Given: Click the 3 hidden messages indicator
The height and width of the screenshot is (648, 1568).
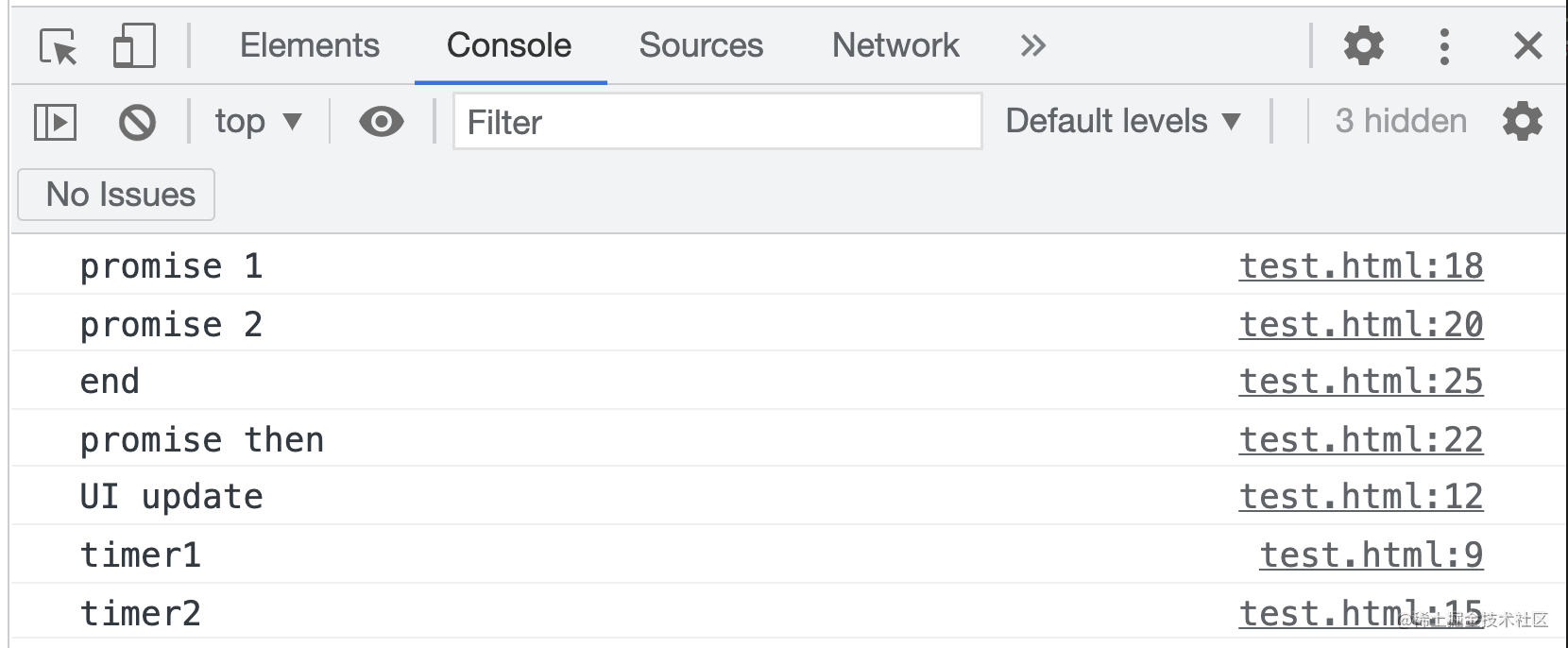Looking at the screenshot, I should coord(1400,122).
